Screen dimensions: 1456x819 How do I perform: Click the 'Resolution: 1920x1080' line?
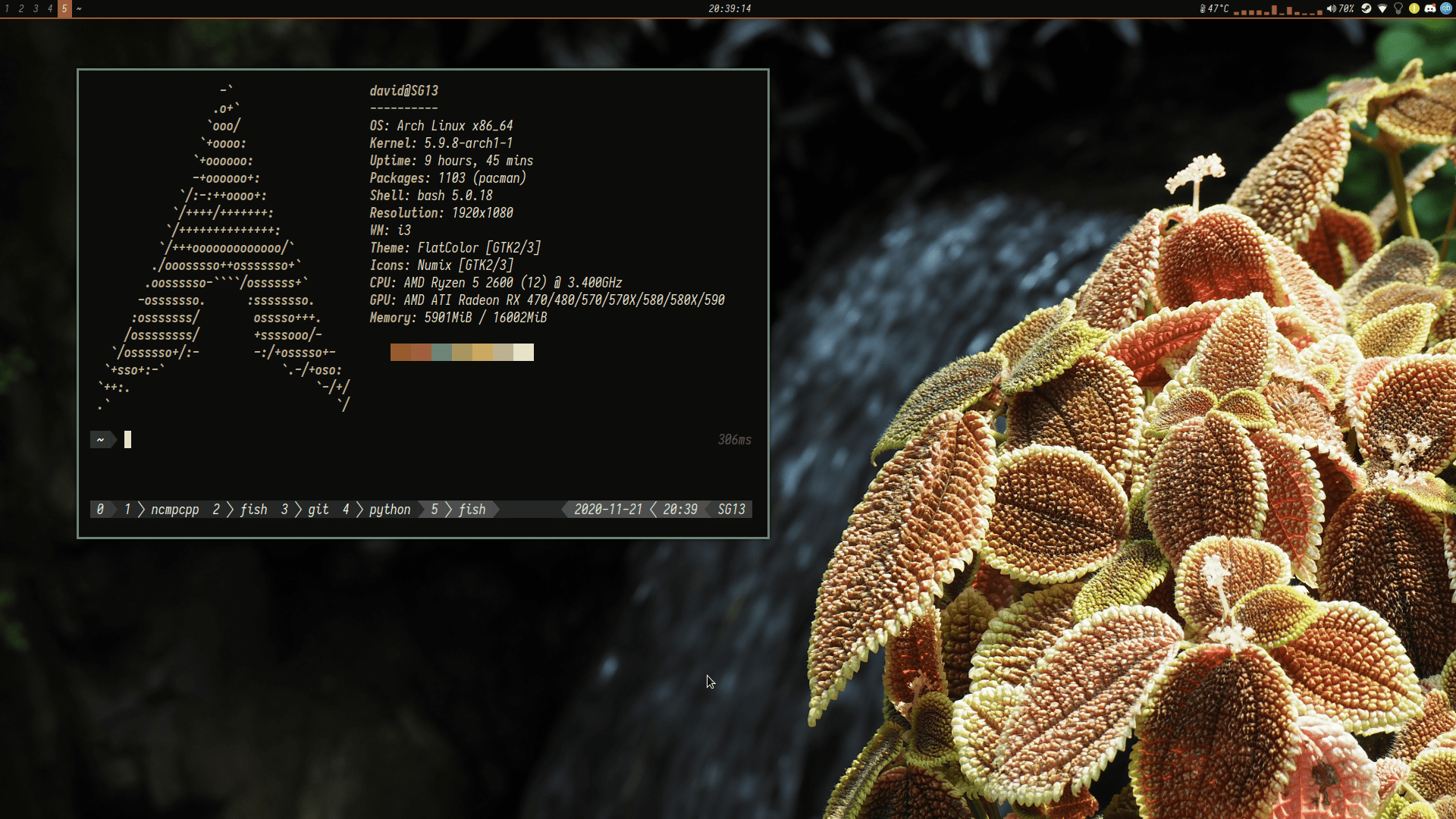[x=441, y=213]
